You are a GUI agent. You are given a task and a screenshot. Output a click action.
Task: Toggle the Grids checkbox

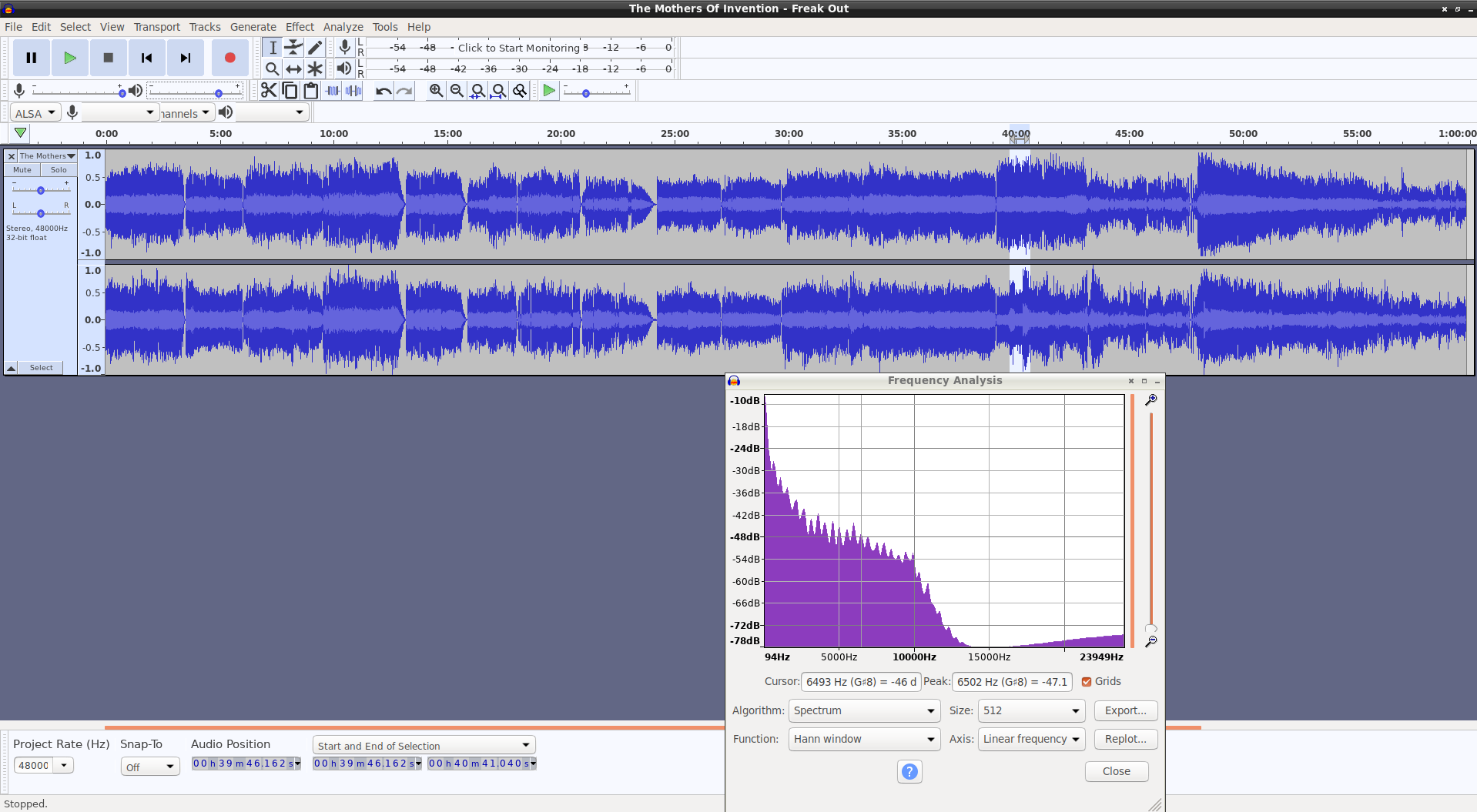[1087, 681]
